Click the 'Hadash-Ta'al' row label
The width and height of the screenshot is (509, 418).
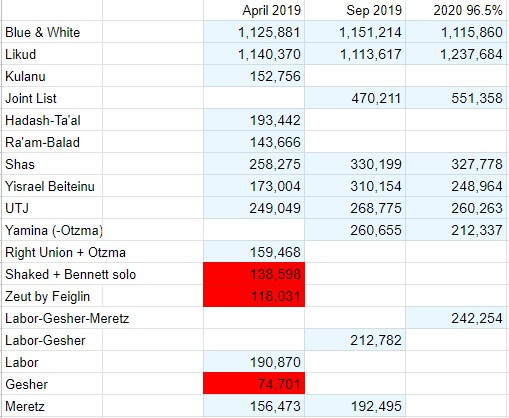tap(43, 120)
